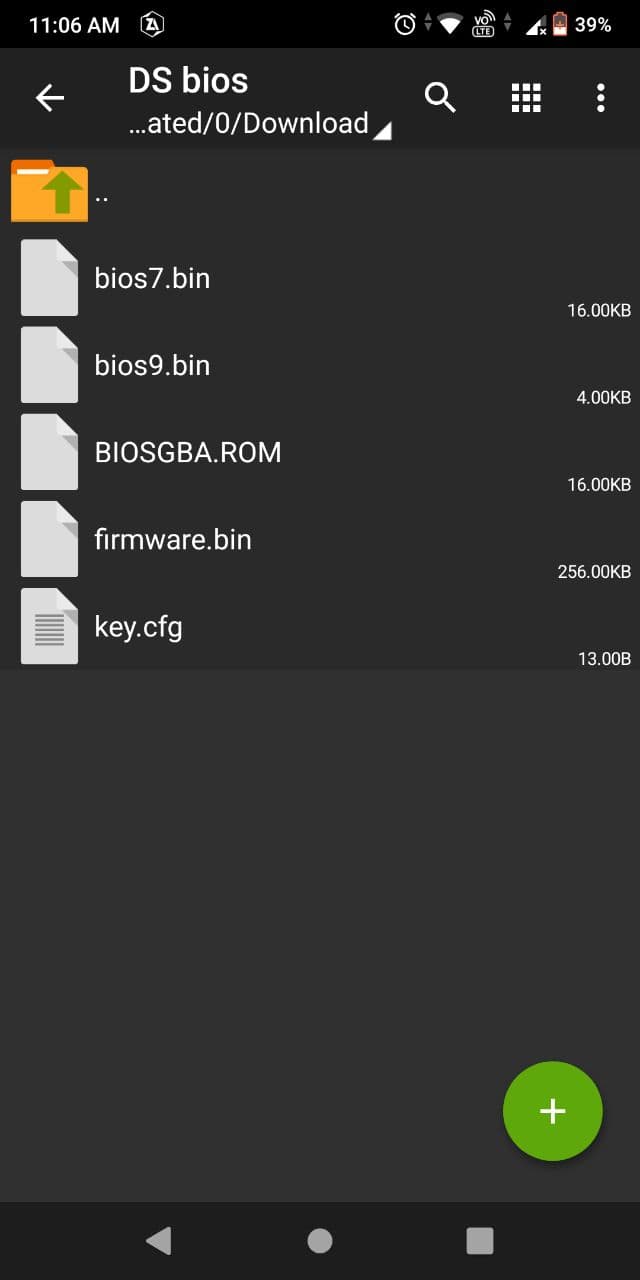Open the BIOSGBA.ROM file entry

click(188, 453)
